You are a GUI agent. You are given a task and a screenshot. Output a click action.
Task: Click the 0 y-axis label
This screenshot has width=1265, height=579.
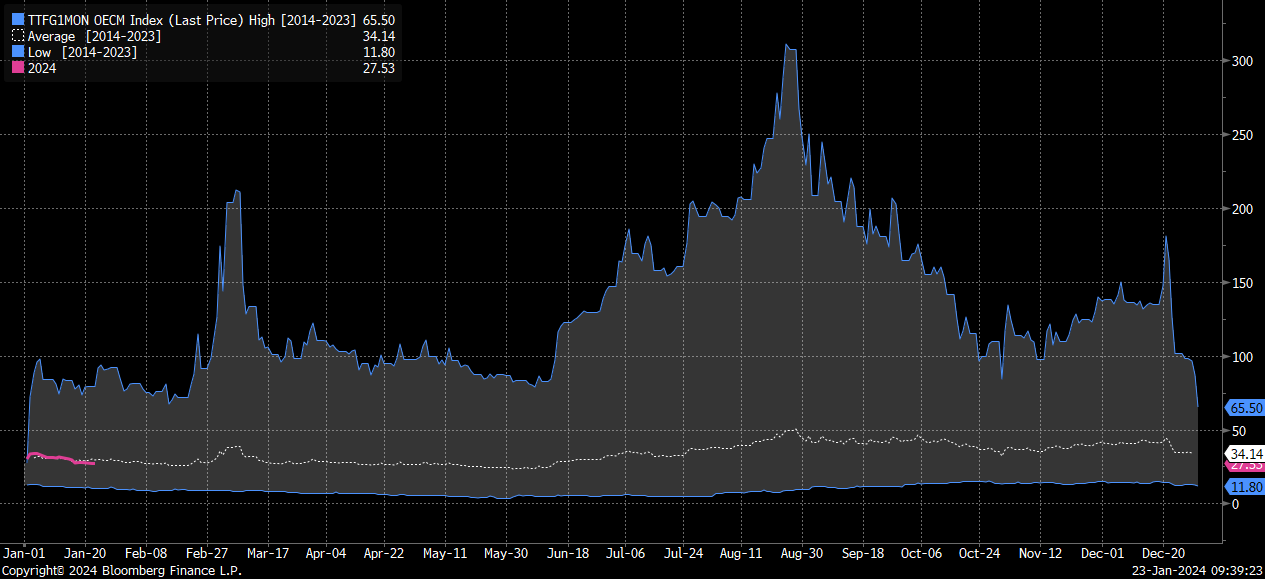1235,505
